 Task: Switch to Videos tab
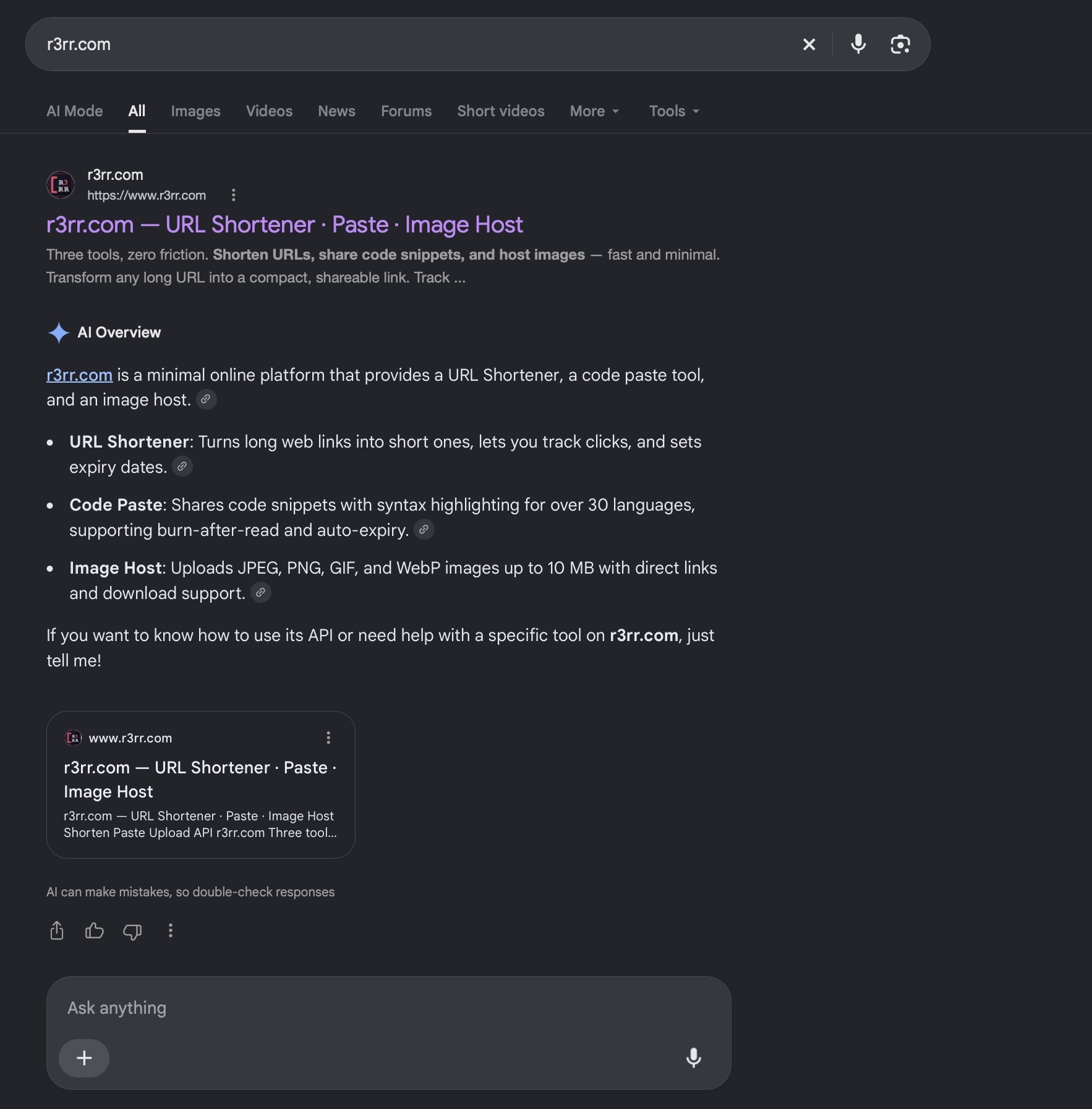click(x=269, y=111)
